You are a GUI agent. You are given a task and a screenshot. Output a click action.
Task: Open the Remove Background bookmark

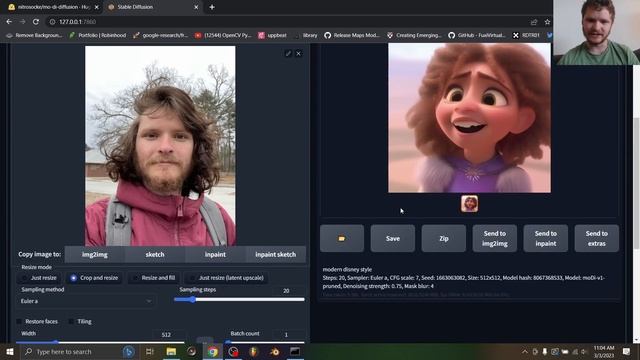coord(34,36)
